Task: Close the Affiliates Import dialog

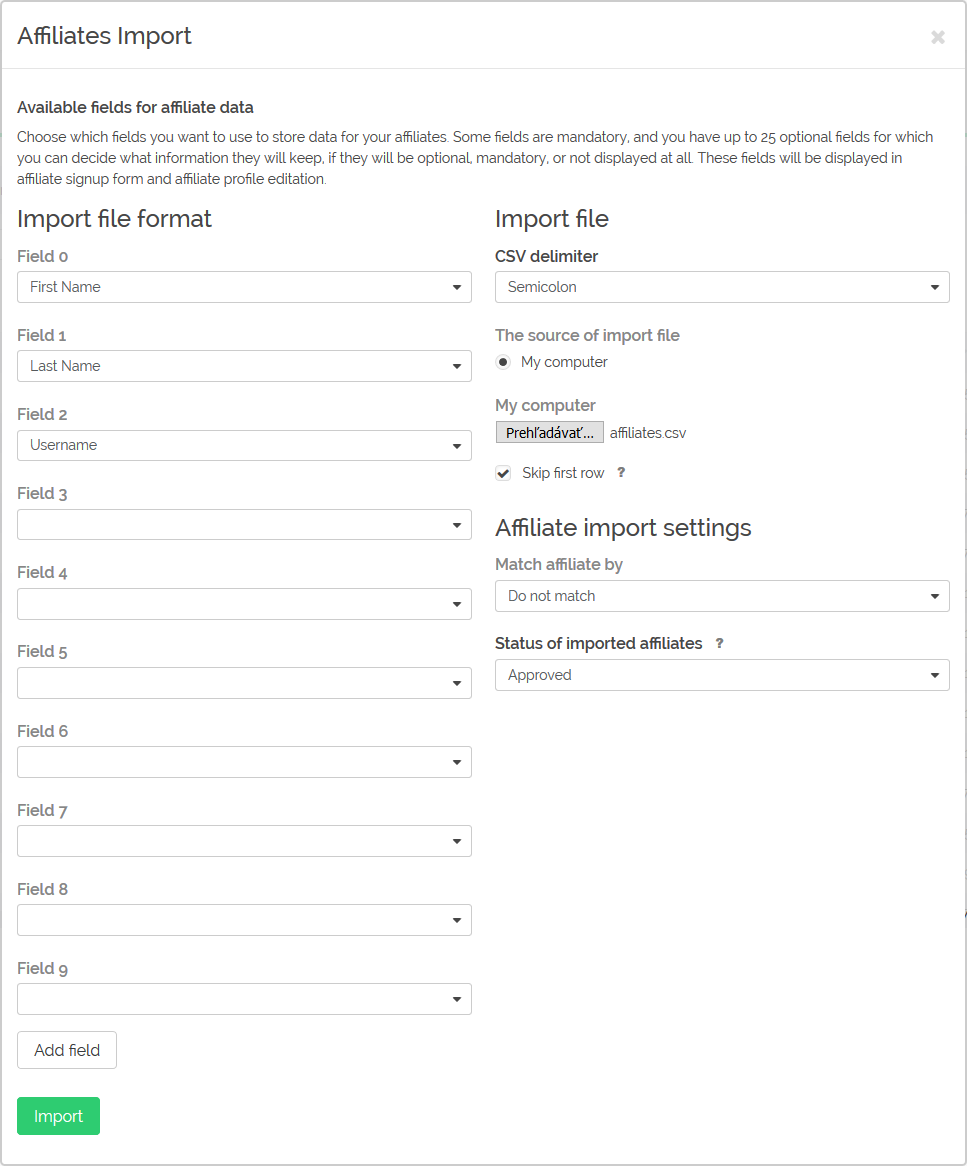Action: [x=938, y=36]
